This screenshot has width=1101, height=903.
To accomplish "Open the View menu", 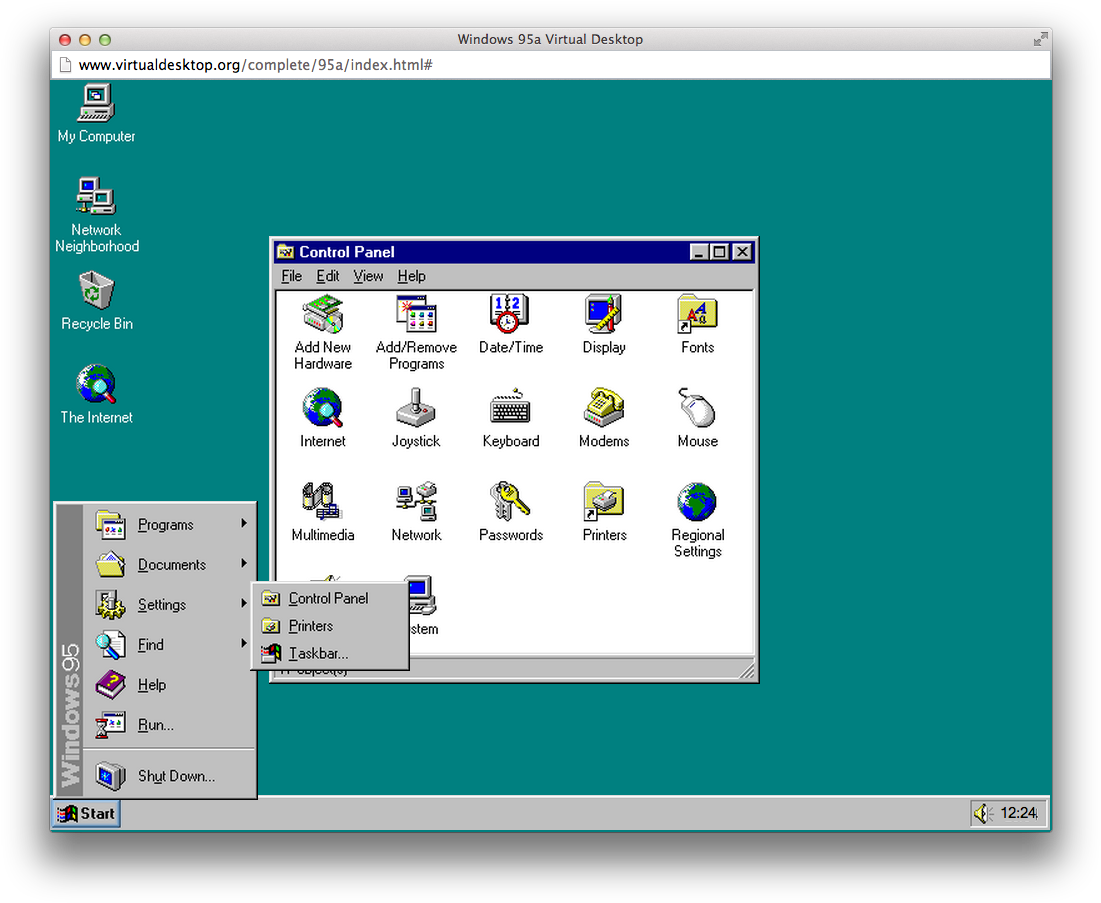I will (368, 276).
